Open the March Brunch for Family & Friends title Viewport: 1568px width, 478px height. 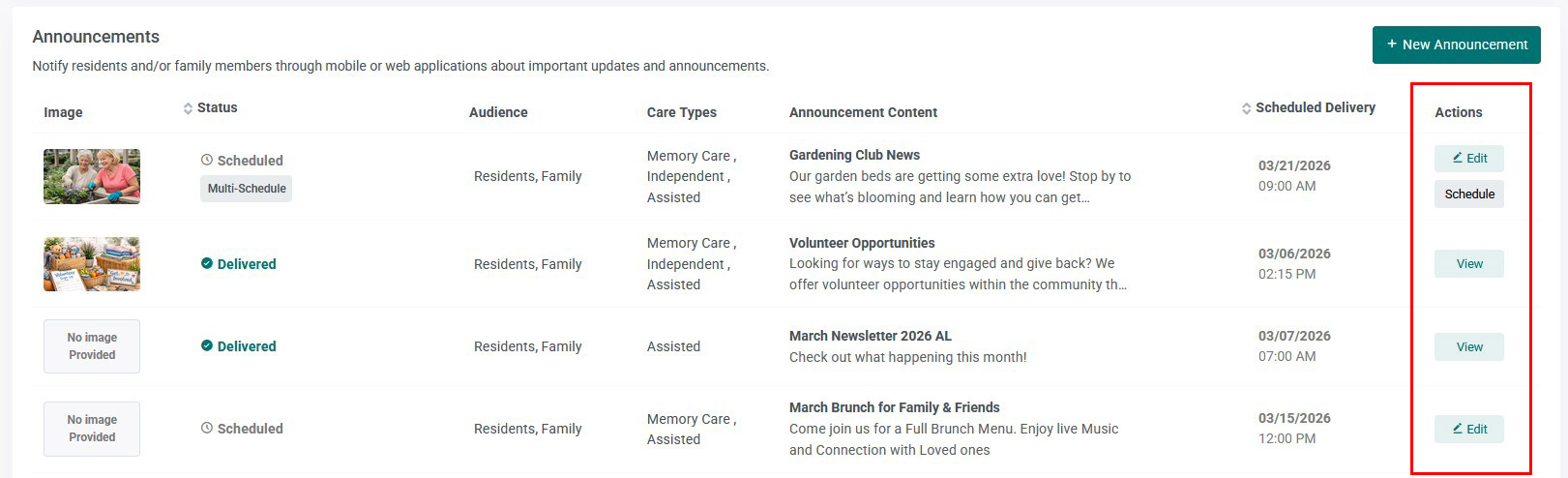click(x=895, y=407)
